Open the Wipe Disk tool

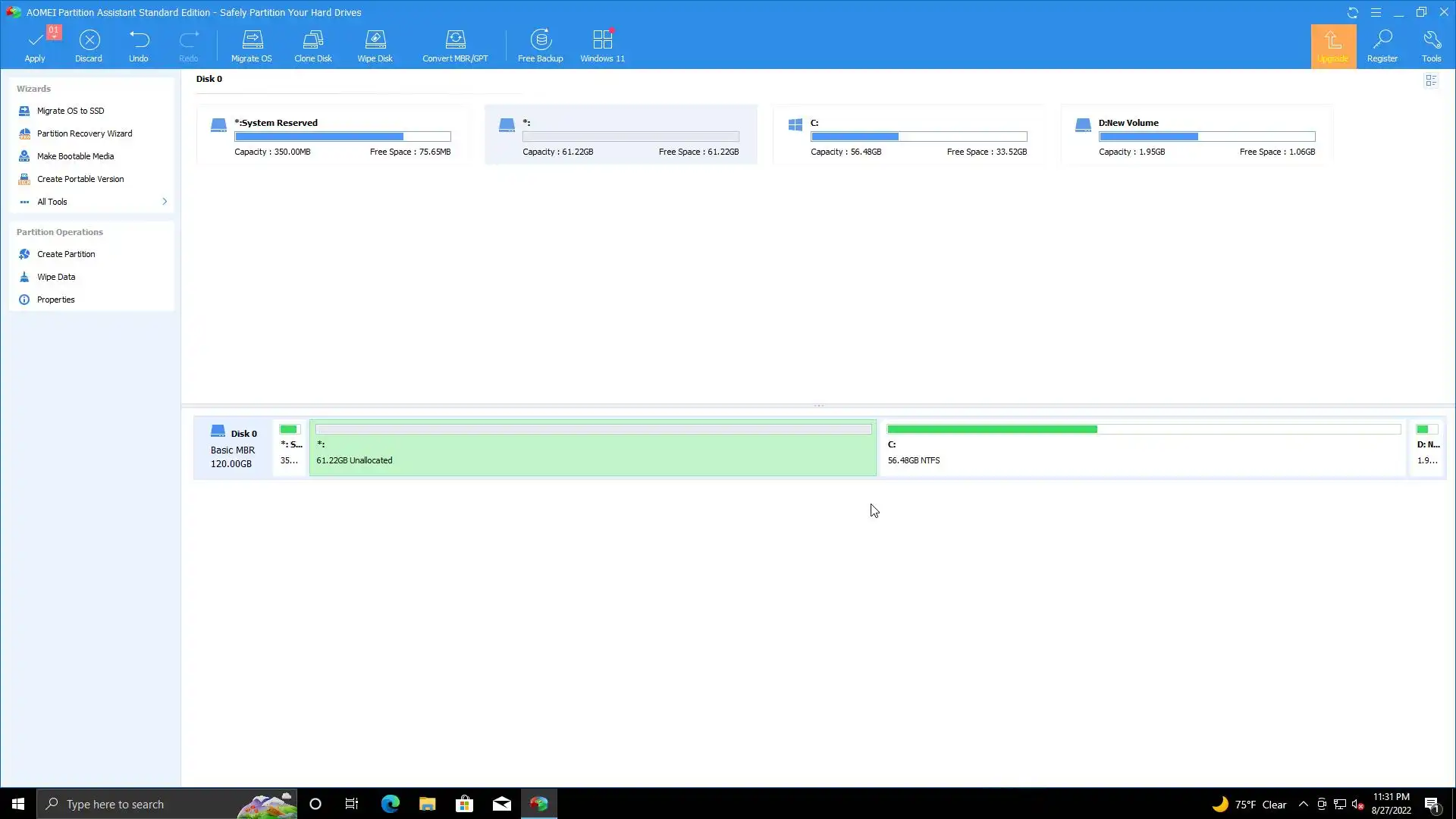(375, 45)
